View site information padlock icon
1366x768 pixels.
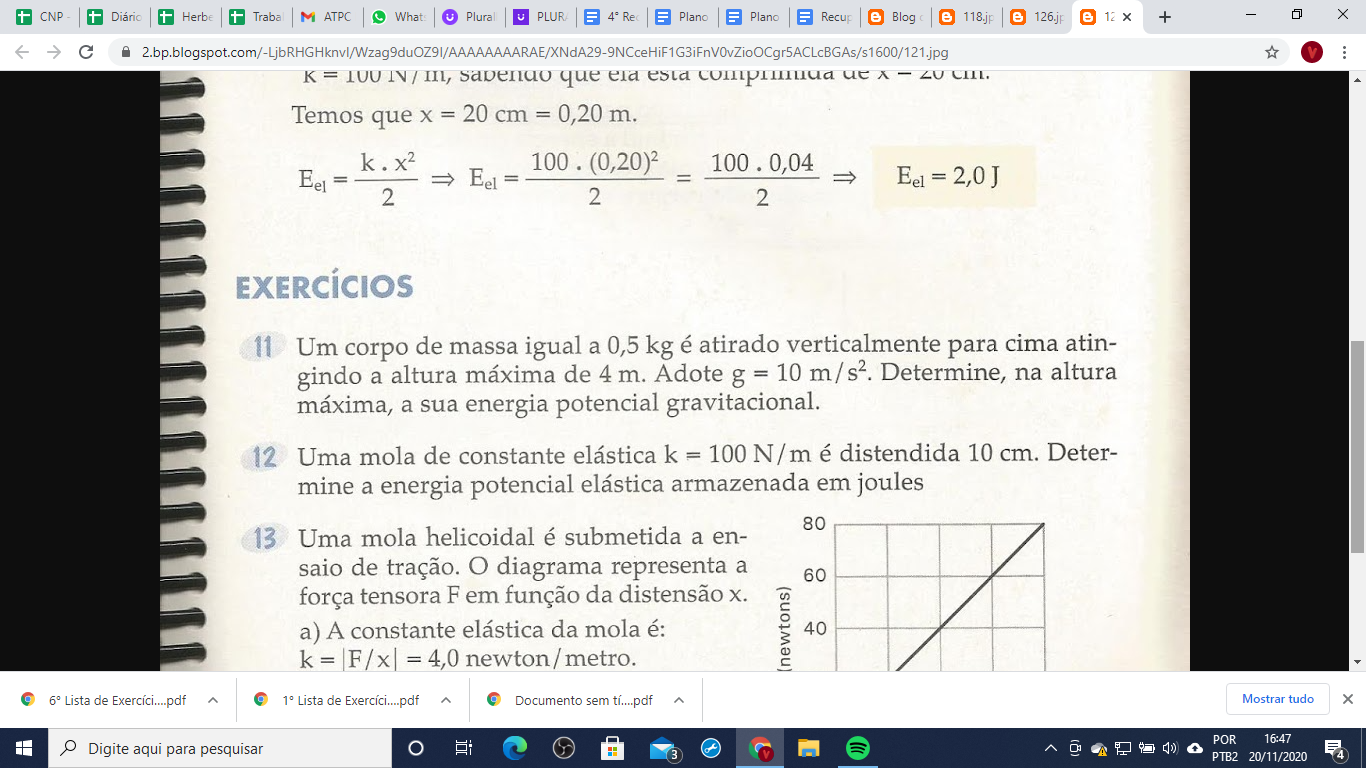coord(126,52)
